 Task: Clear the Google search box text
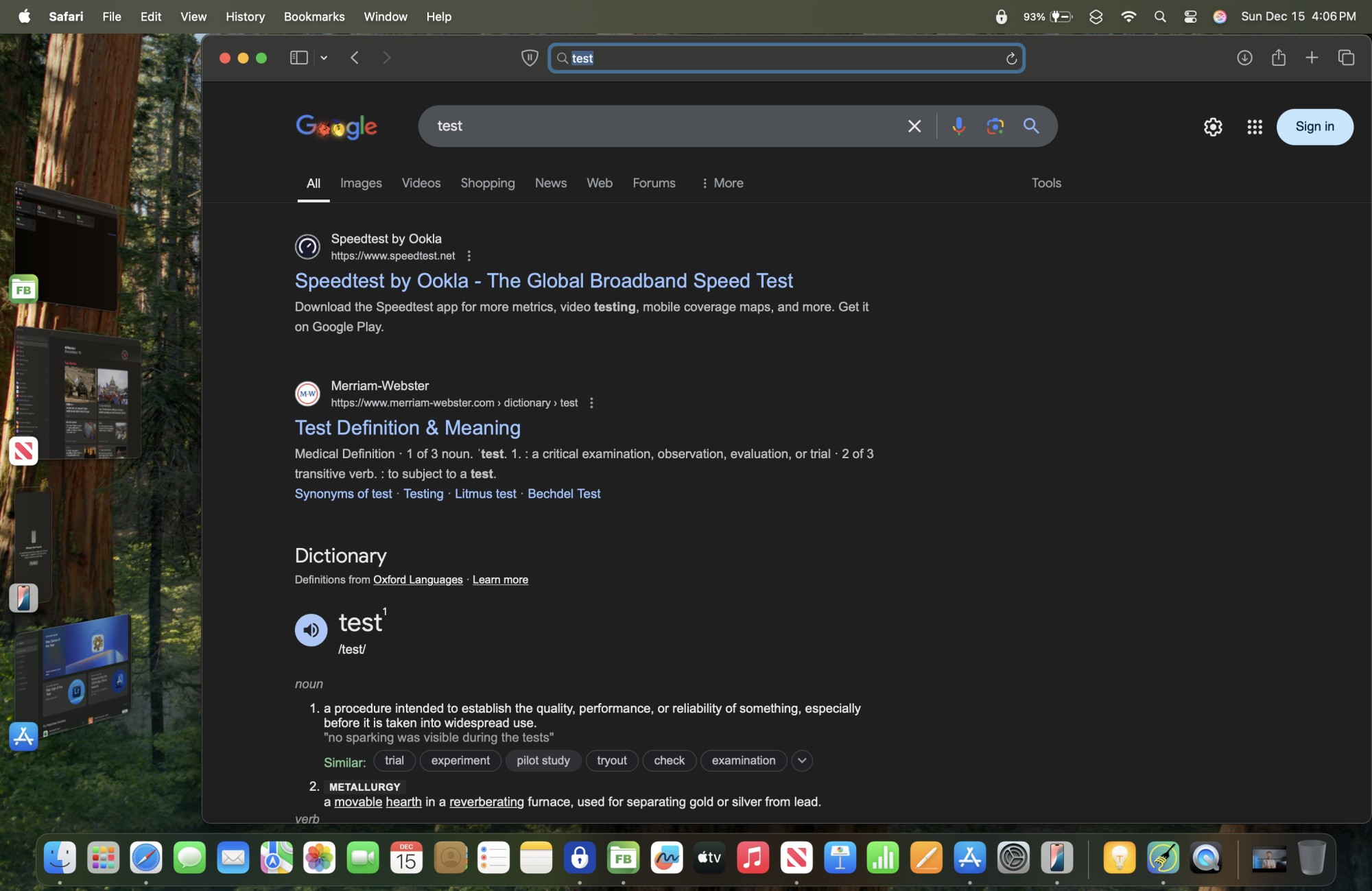[914, 126]
